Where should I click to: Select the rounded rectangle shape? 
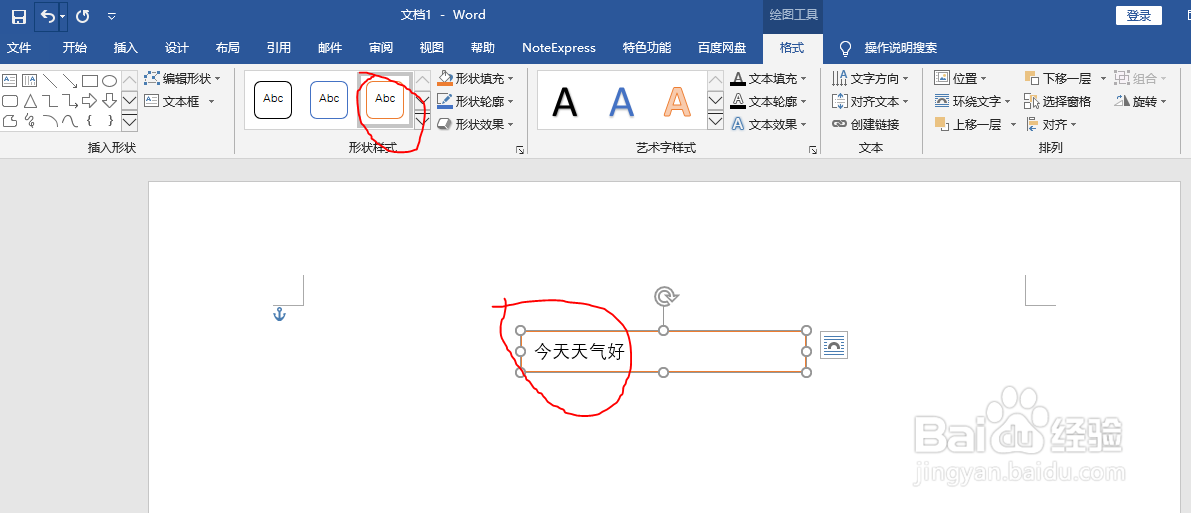coord(10,100)
